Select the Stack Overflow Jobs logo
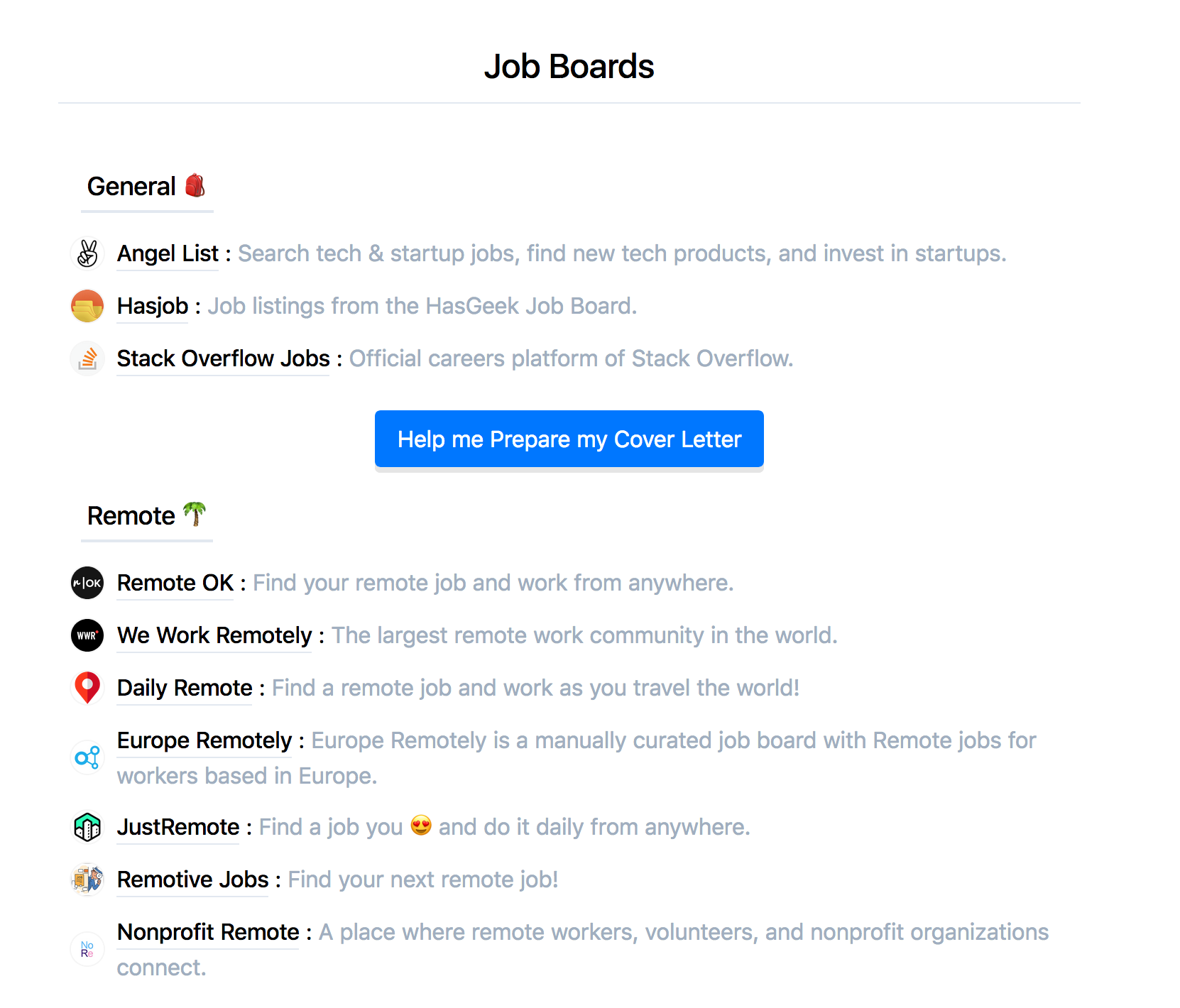 pos(87,358)
